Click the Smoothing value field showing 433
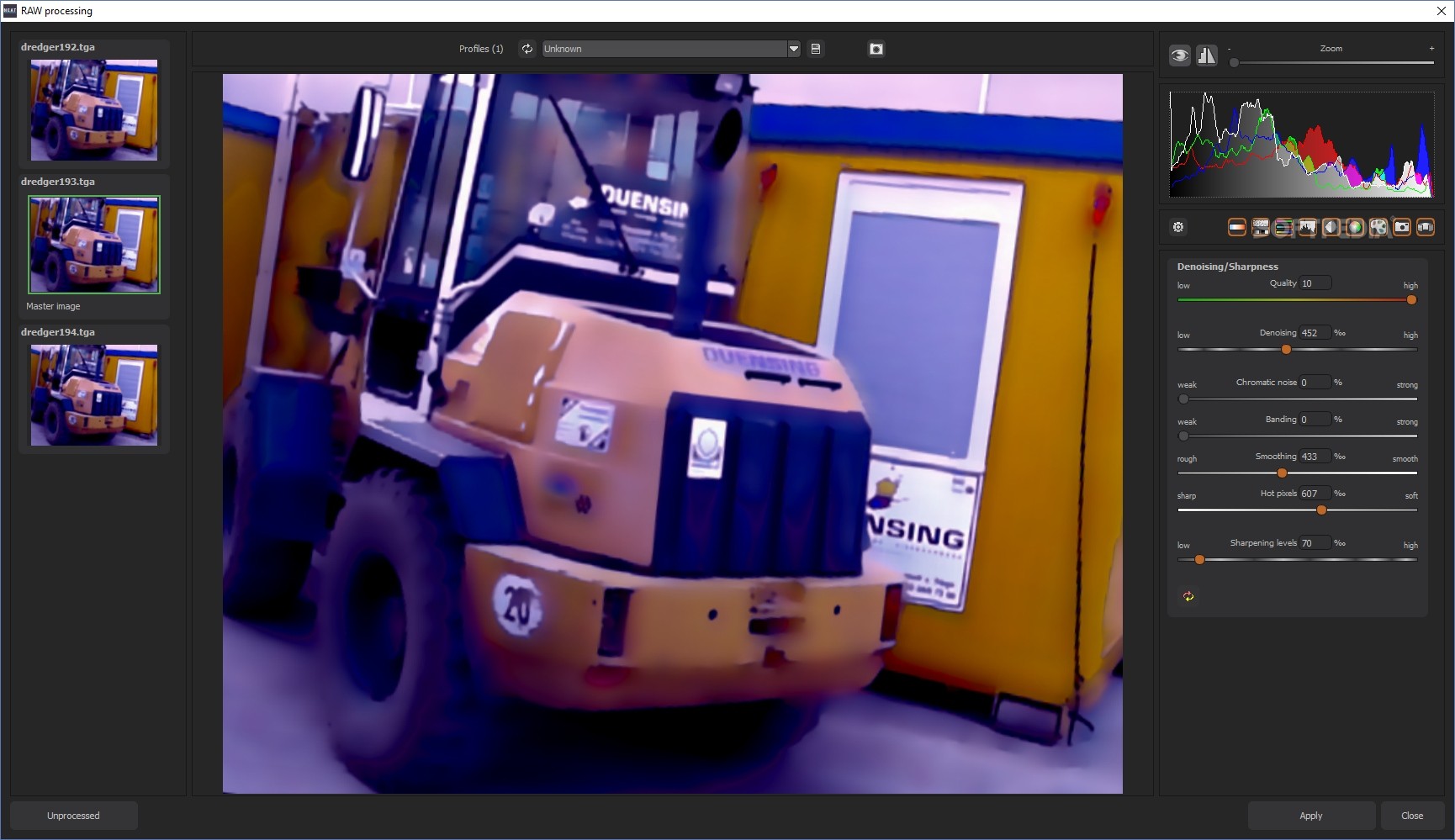 (1315, 457)
